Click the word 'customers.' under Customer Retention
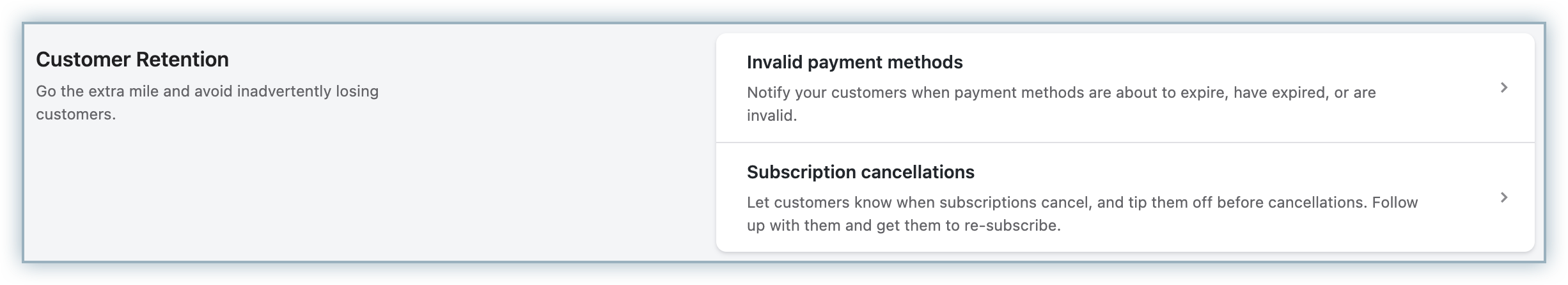This screenshot has height=285, width=1568. coord(75,114)
